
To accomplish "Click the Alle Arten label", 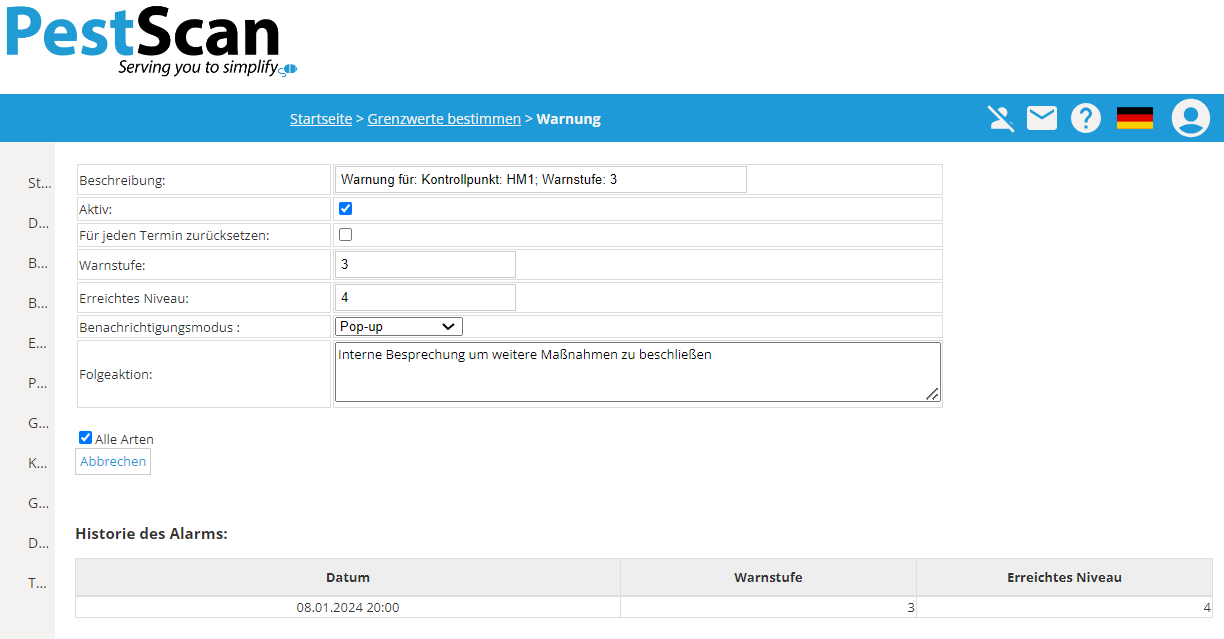I will point(124,439).
